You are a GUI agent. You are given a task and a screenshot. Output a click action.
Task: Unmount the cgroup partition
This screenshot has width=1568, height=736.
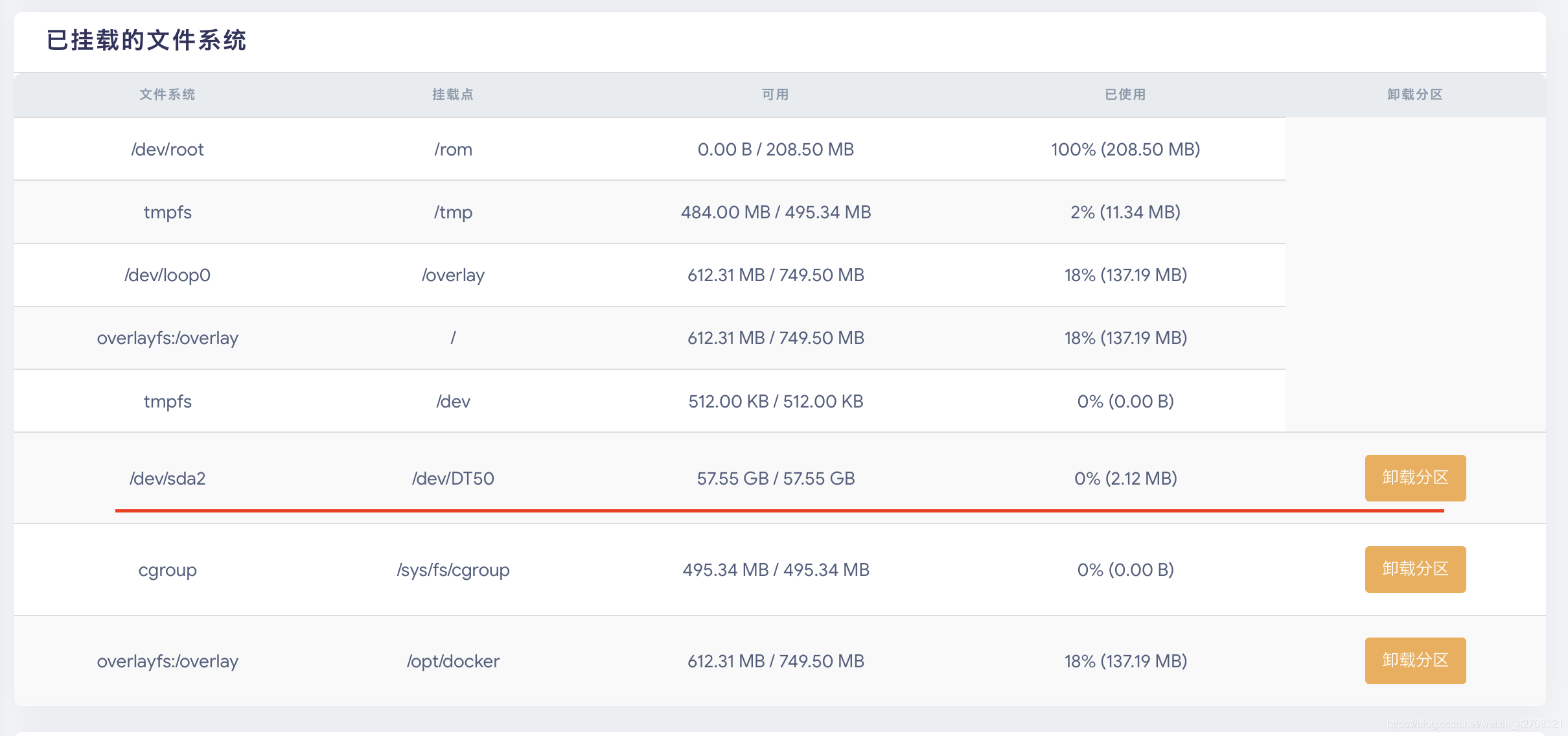[1414, 569]
